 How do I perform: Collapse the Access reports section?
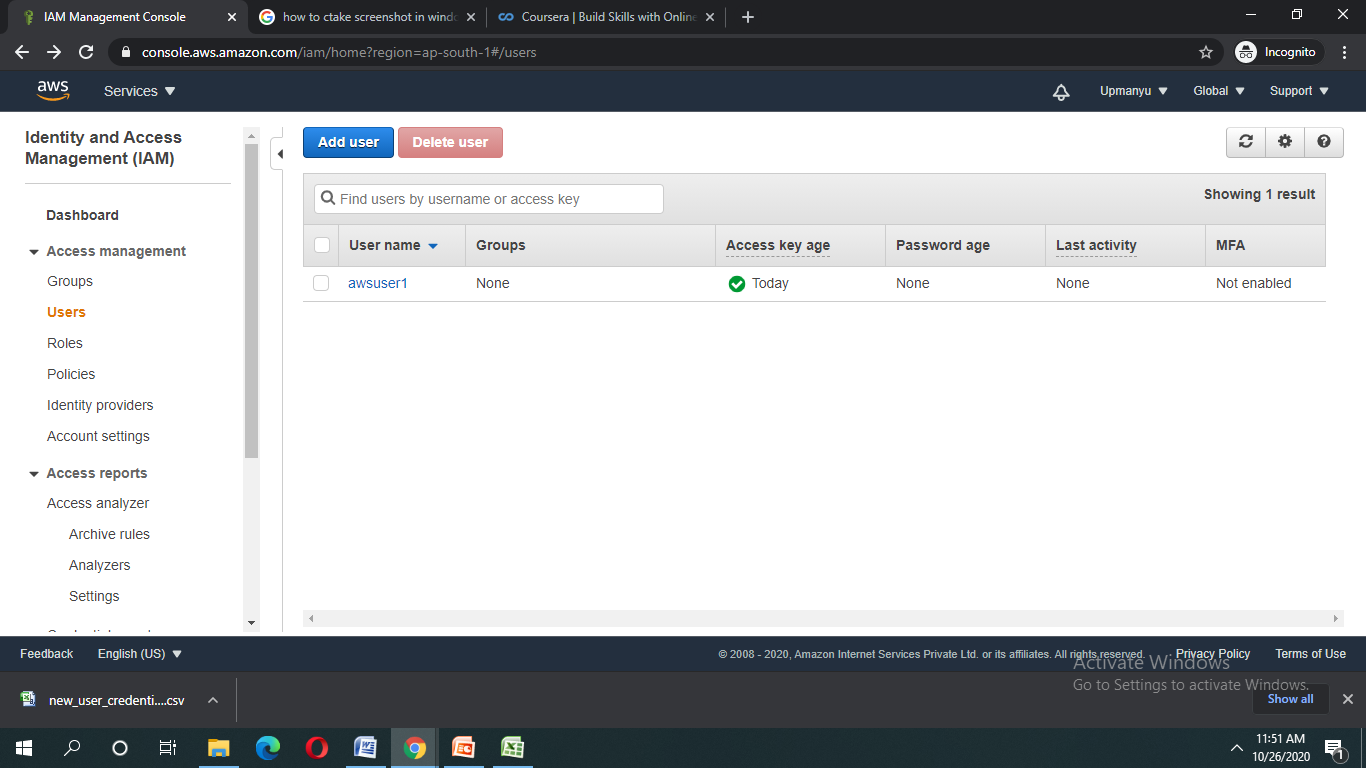pyautogui.click(x=34, y=474)
